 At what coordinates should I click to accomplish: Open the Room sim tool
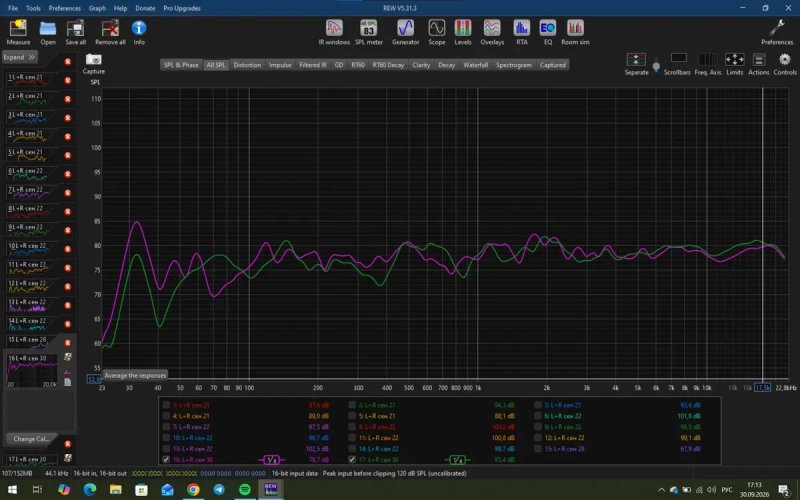[x=576, y=32]
